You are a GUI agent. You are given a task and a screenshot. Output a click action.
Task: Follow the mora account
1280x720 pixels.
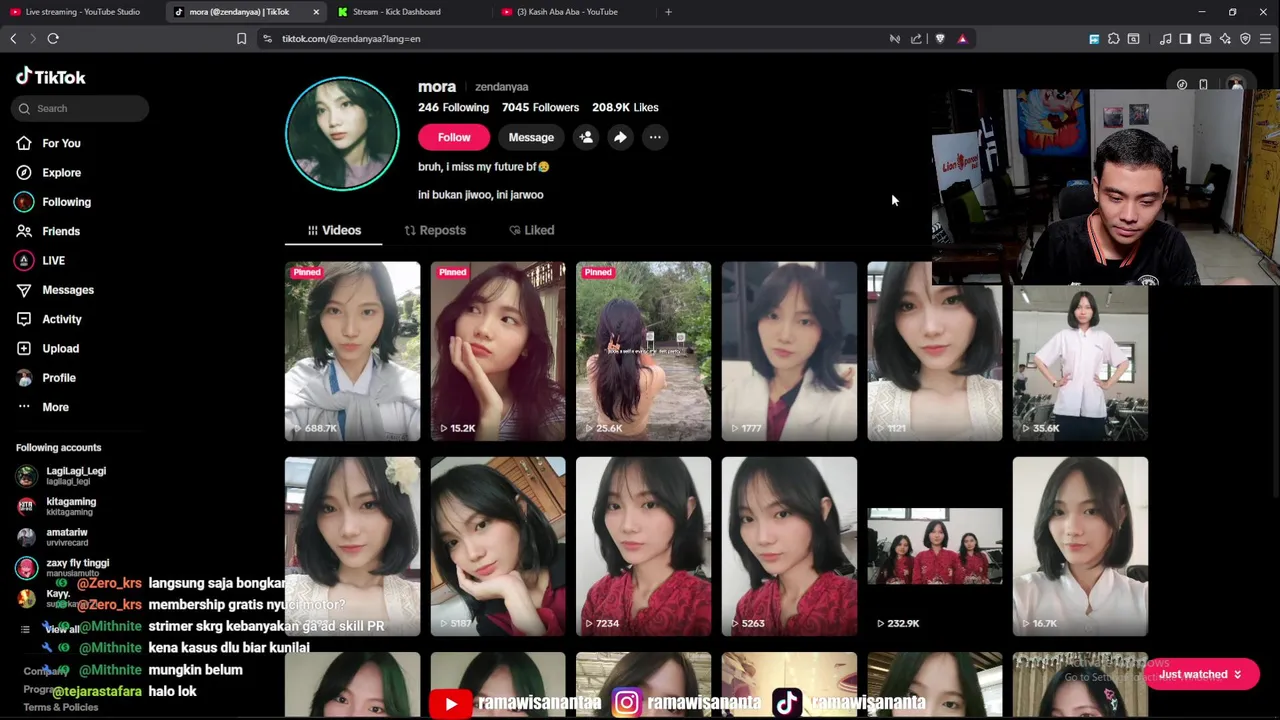pyautogui.click(x=454, y=137)
